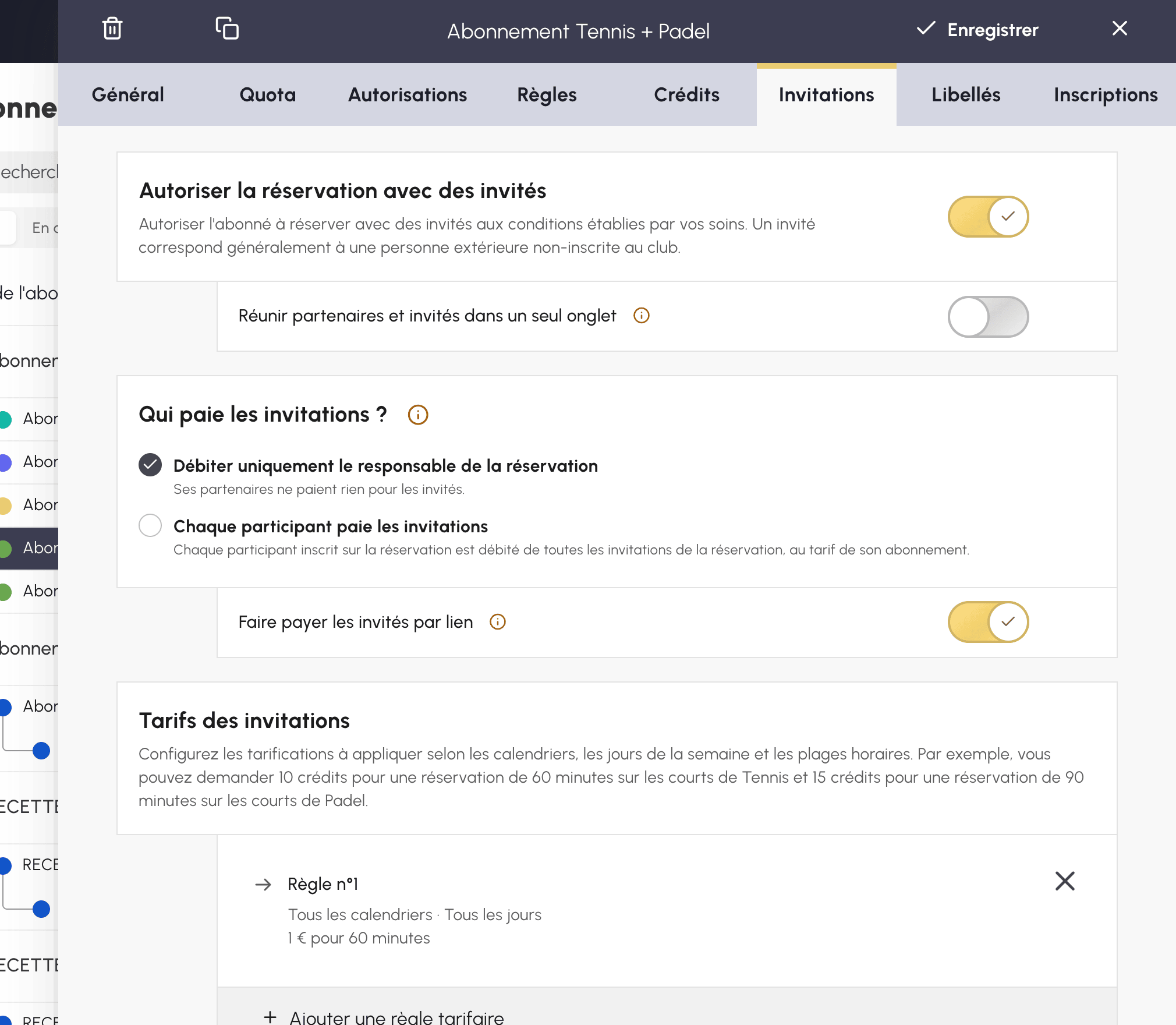Click 'Tous les calendriers · Tous les jours'

(415, 915)
